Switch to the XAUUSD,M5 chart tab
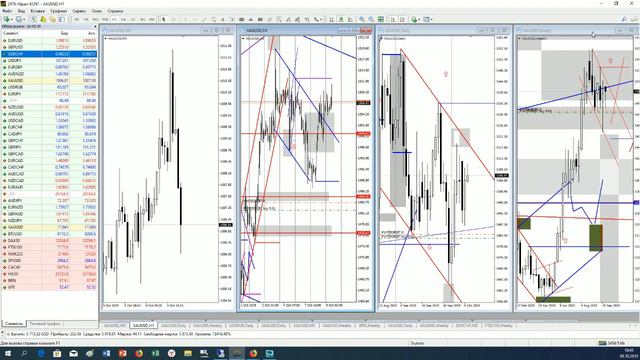This screenshot has height=360, width=640. (x=114, y=325)
